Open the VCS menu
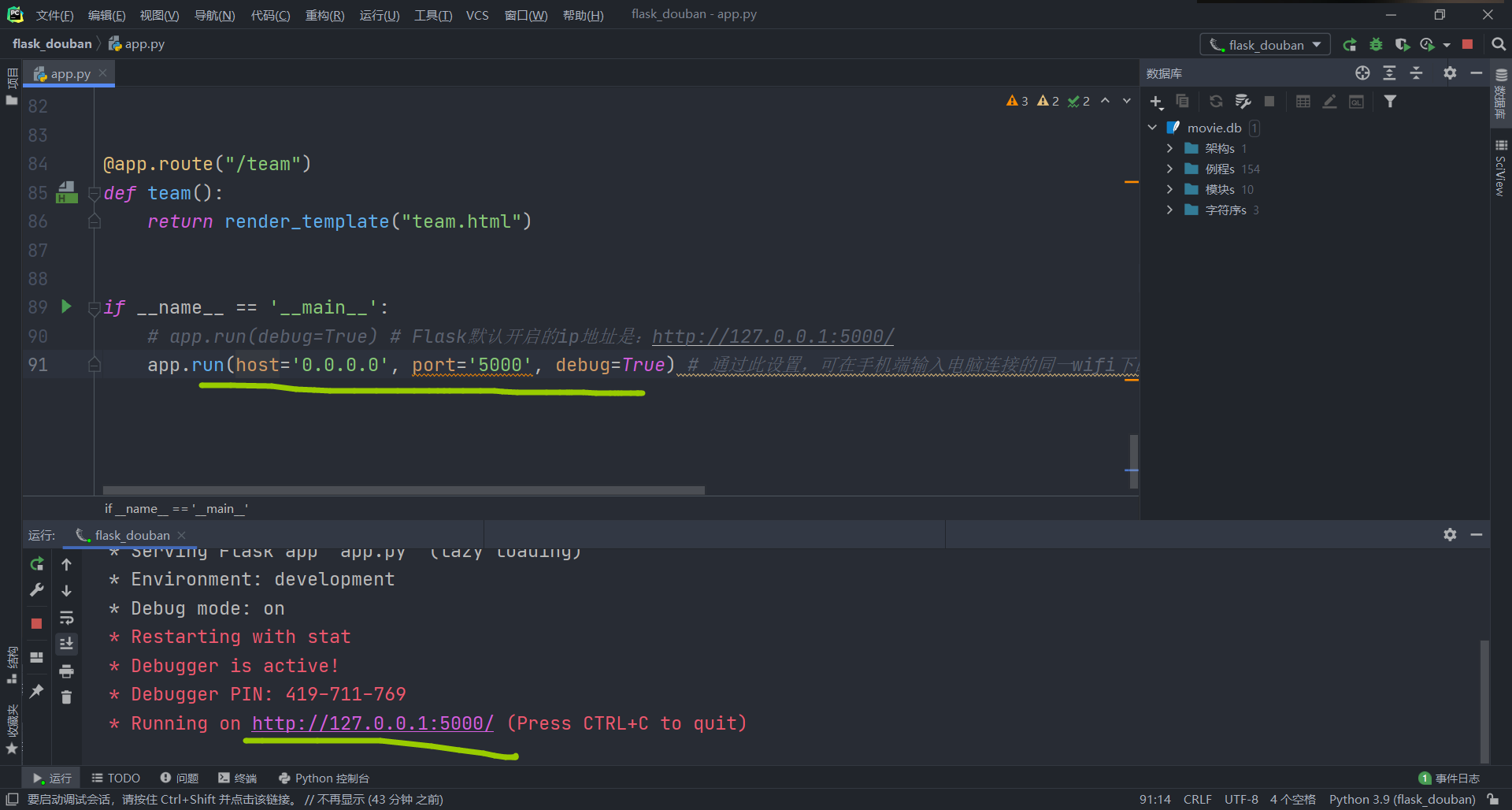Screen dimensions: 1512x810 [x=477, y=15]
